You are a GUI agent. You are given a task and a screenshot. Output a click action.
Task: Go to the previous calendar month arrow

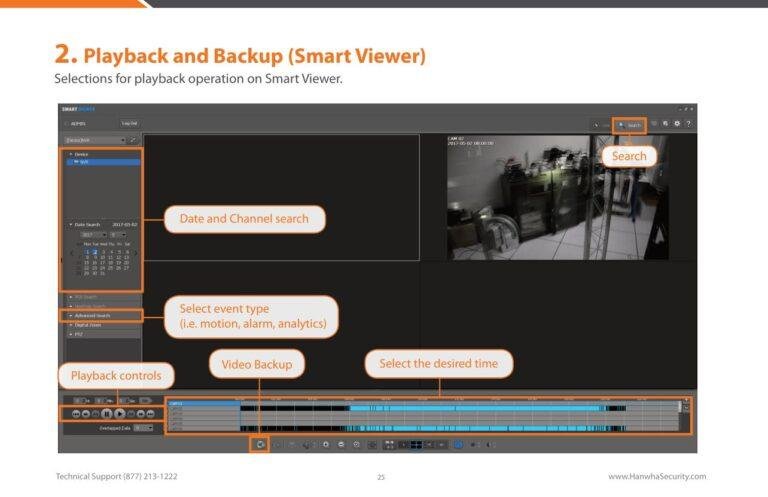coord(72,253)
